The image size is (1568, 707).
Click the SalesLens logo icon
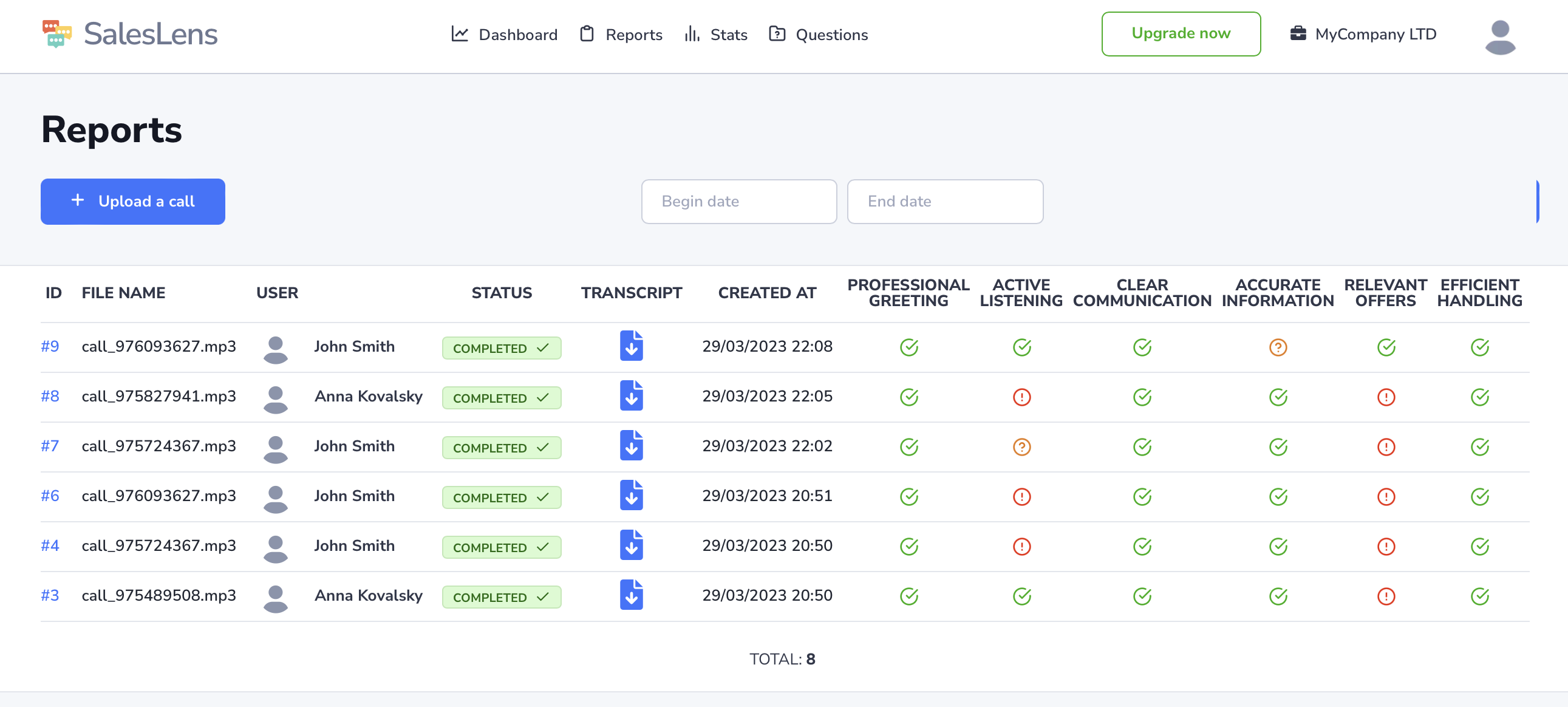tap(58, 34)
